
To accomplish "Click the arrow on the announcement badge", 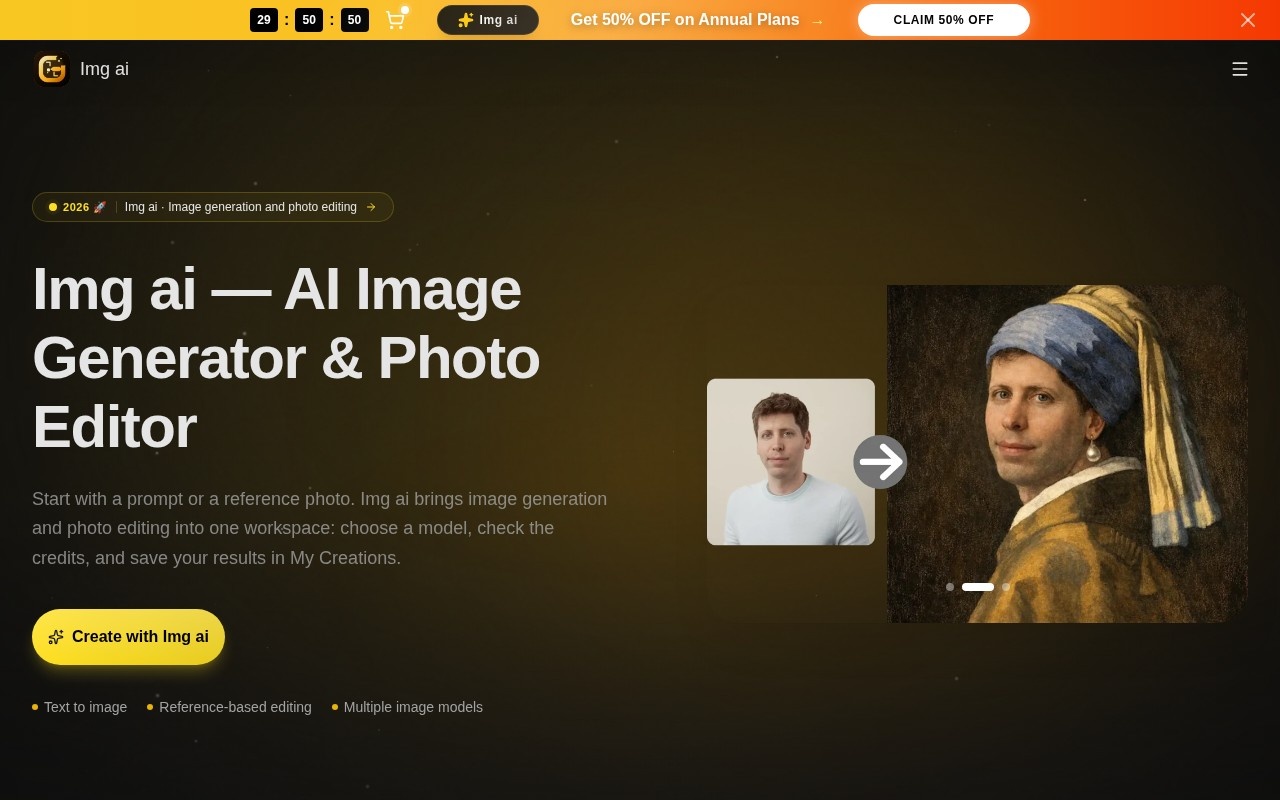I will point(371,207).
